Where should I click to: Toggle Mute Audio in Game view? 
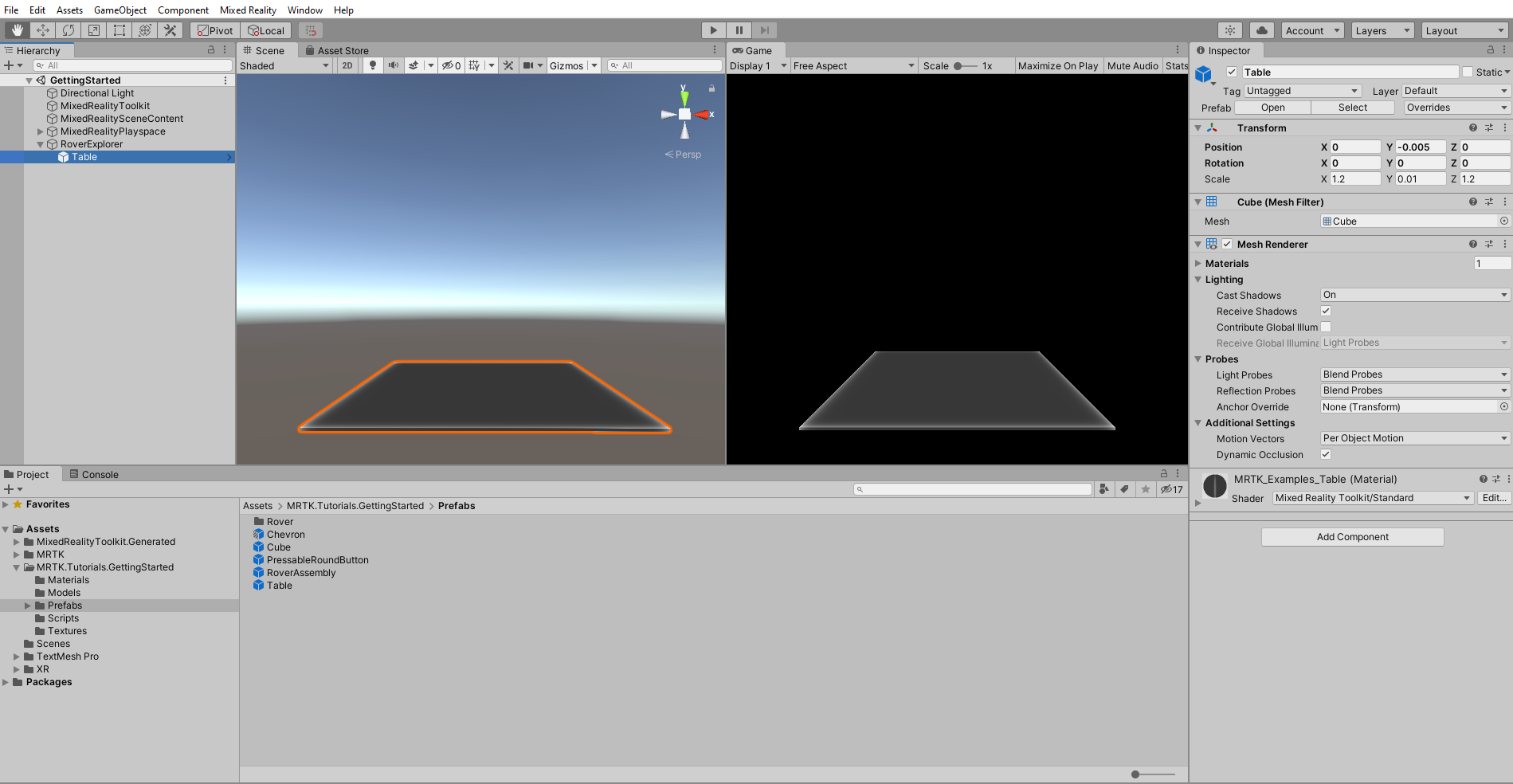1132,65
